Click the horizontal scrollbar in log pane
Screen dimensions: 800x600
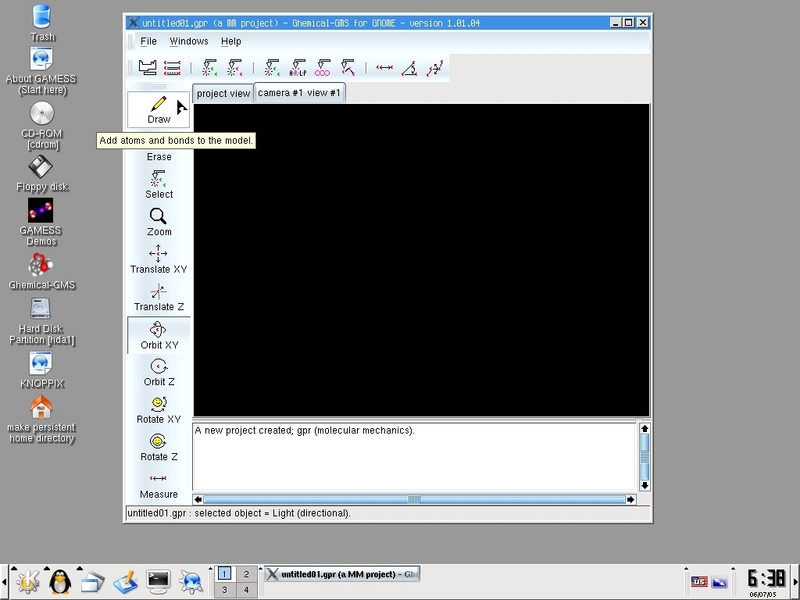414,499
